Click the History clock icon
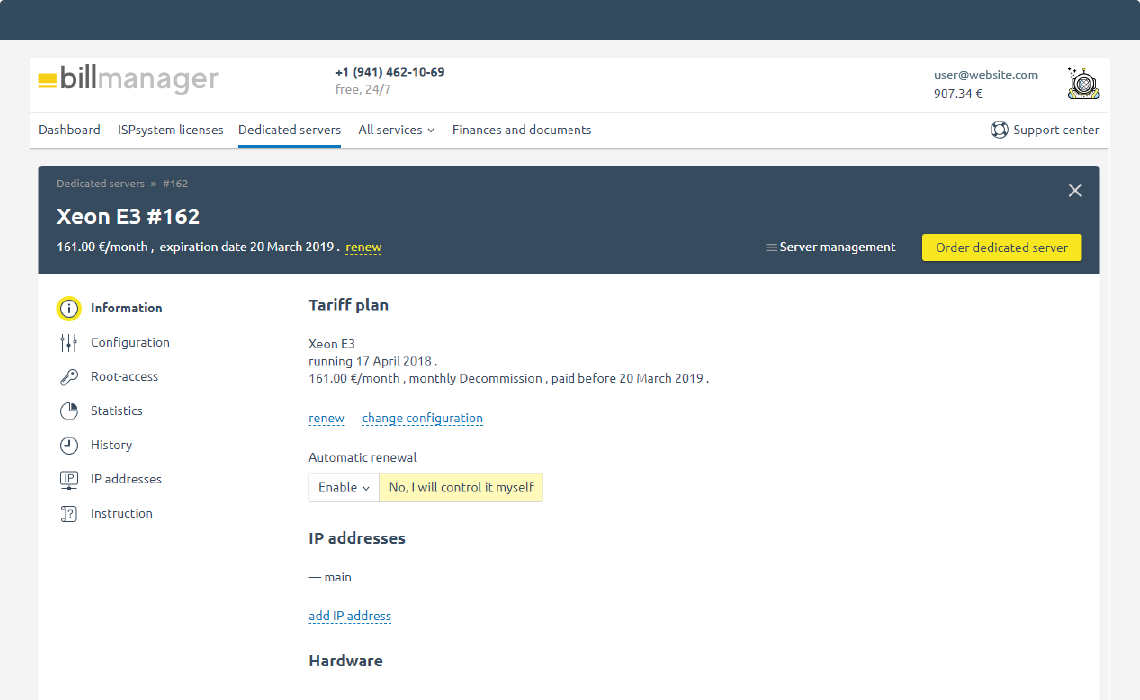Screen dimensions: 1140x700 (68, 445)
